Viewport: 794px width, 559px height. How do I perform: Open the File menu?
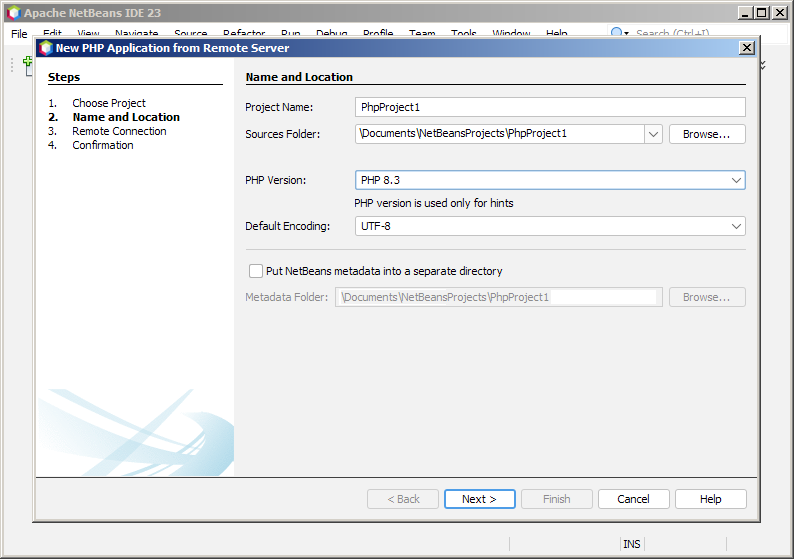[19, 34]
